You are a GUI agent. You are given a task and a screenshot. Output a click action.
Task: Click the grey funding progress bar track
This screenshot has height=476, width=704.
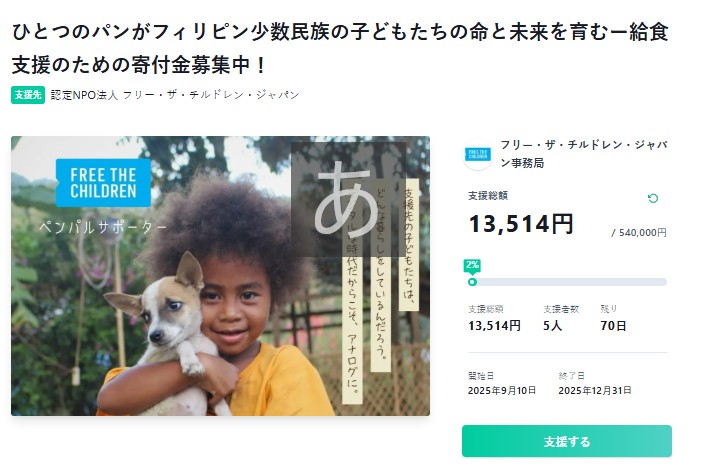pyautogui.click(x=570, y=282)
